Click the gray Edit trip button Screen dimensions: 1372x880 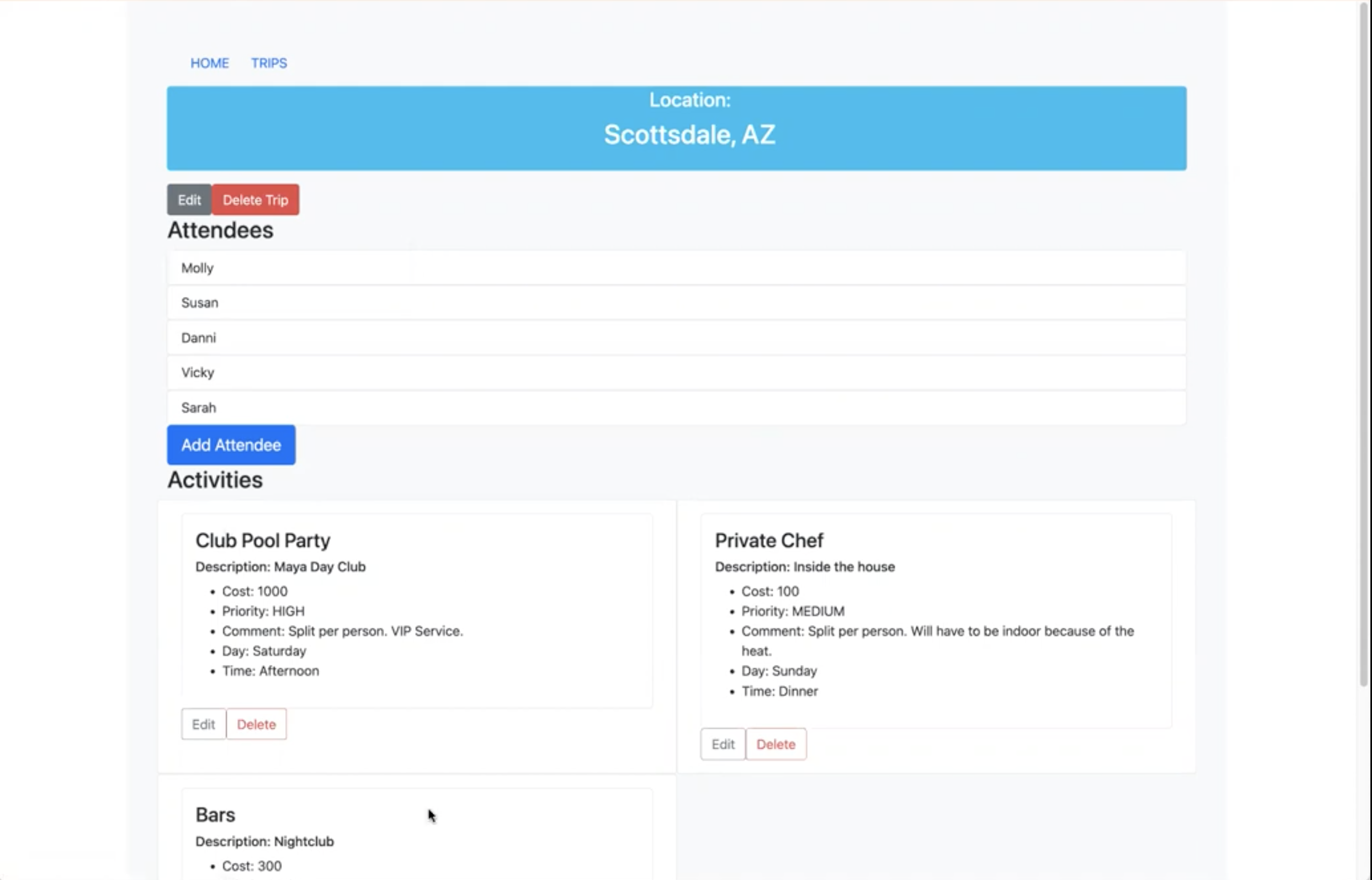pos(189,200)
